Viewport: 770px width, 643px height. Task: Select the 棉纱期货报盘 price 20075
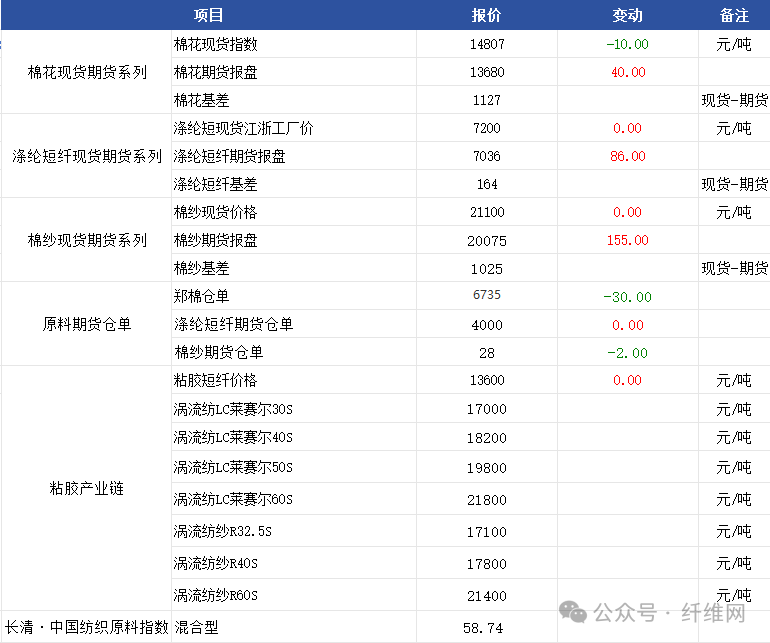click(486, 240)
